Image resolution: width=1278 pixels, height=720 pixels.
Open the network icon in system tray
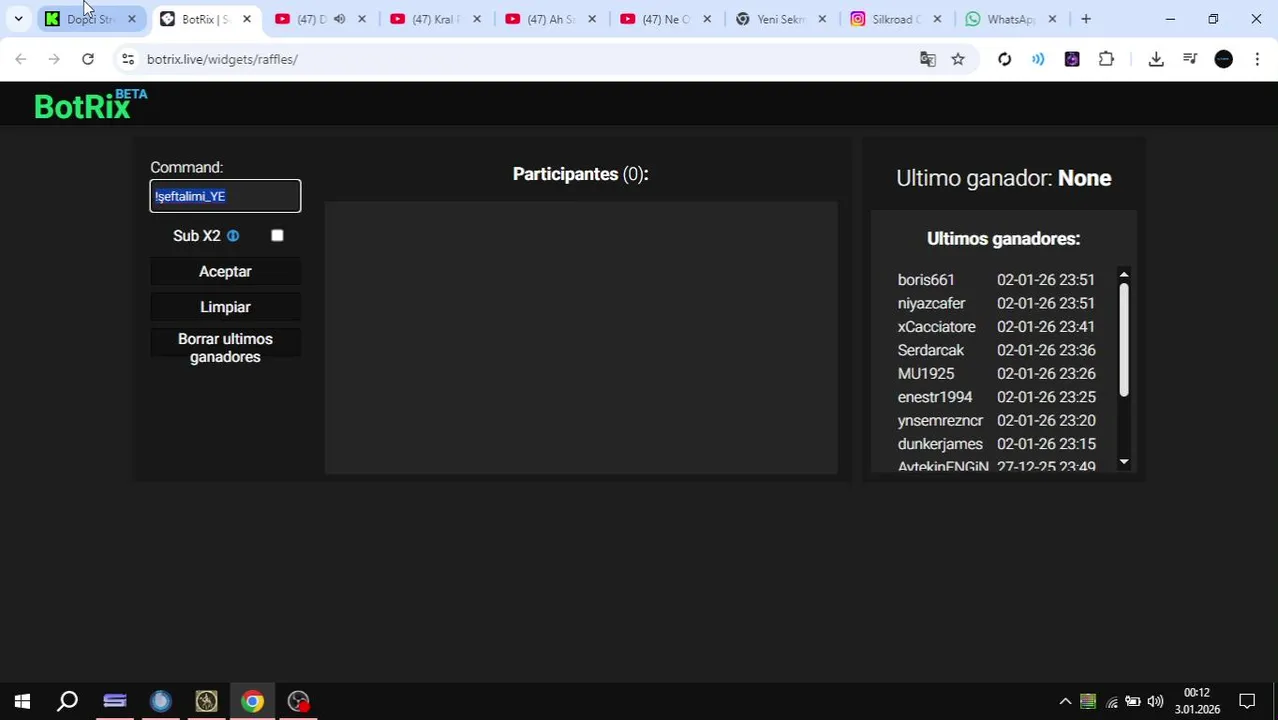[x=1111, y=701]
